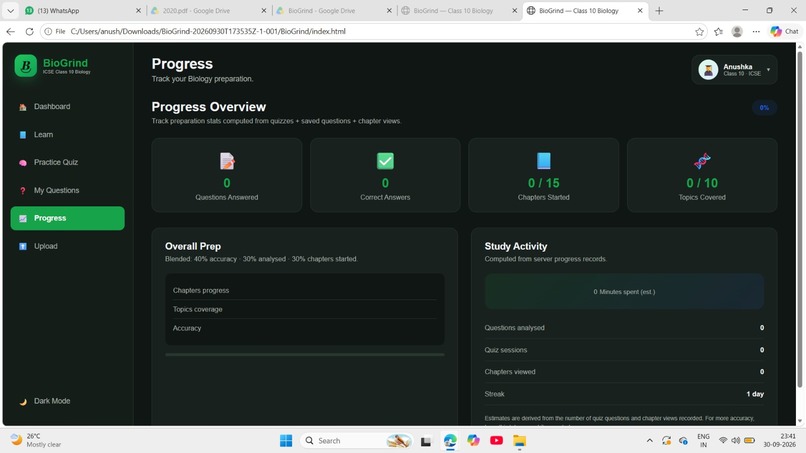This screenshot has height=453, width=806.
Task: Open Task View from taskbar
Action: pos(426,441)
